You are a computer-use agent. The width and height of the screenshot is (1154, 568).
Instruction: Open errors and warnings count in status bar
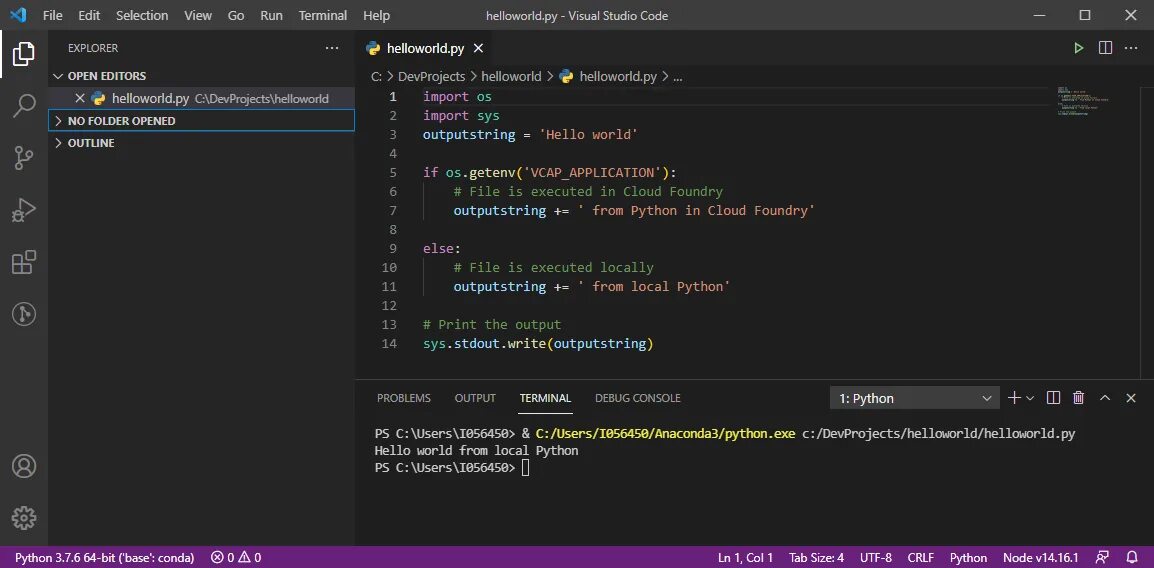[236, 558]
